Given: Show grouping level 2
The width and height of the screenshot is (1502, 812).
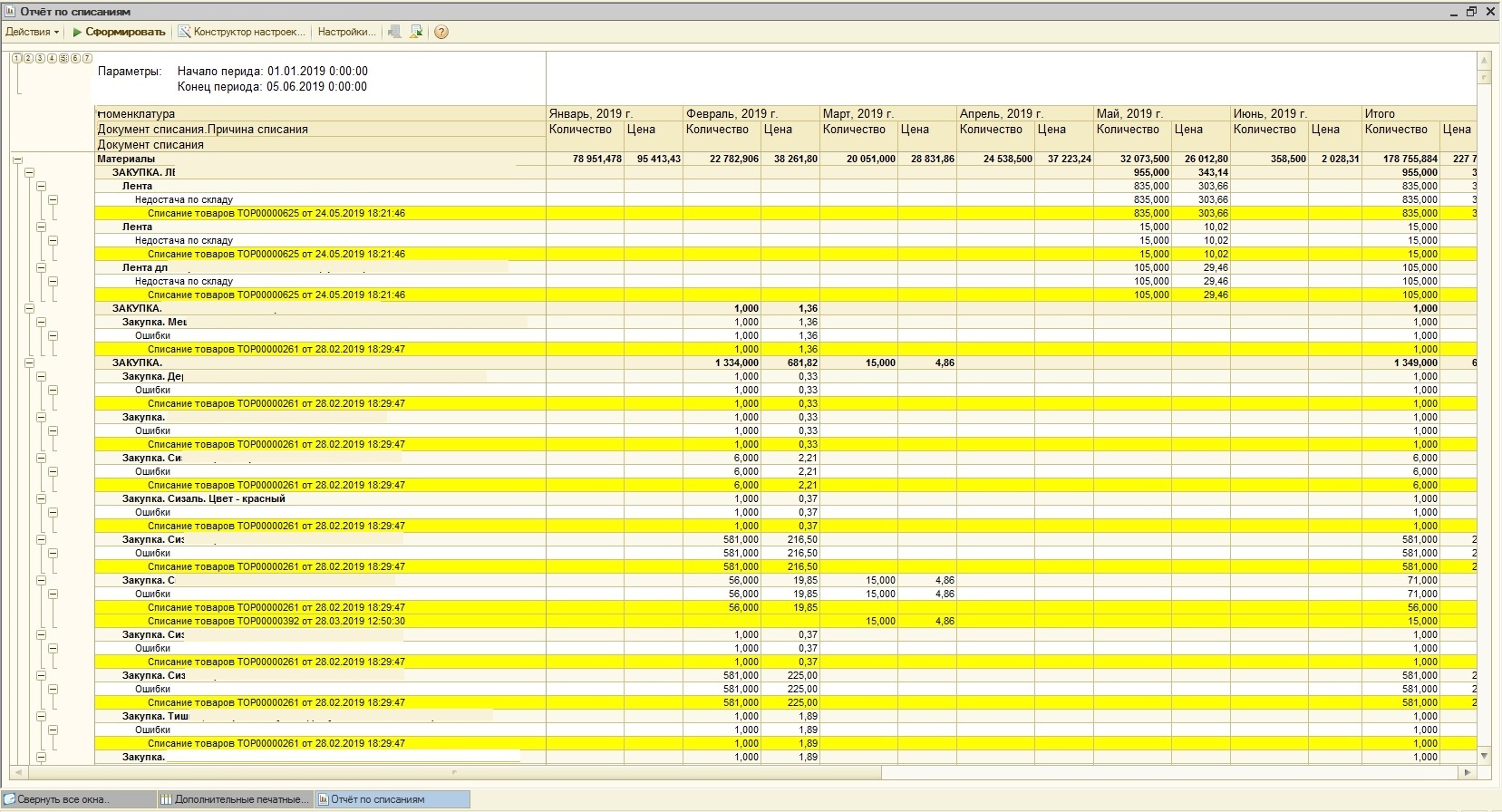Looking at the screenshot, I should [x=29, y=58].
